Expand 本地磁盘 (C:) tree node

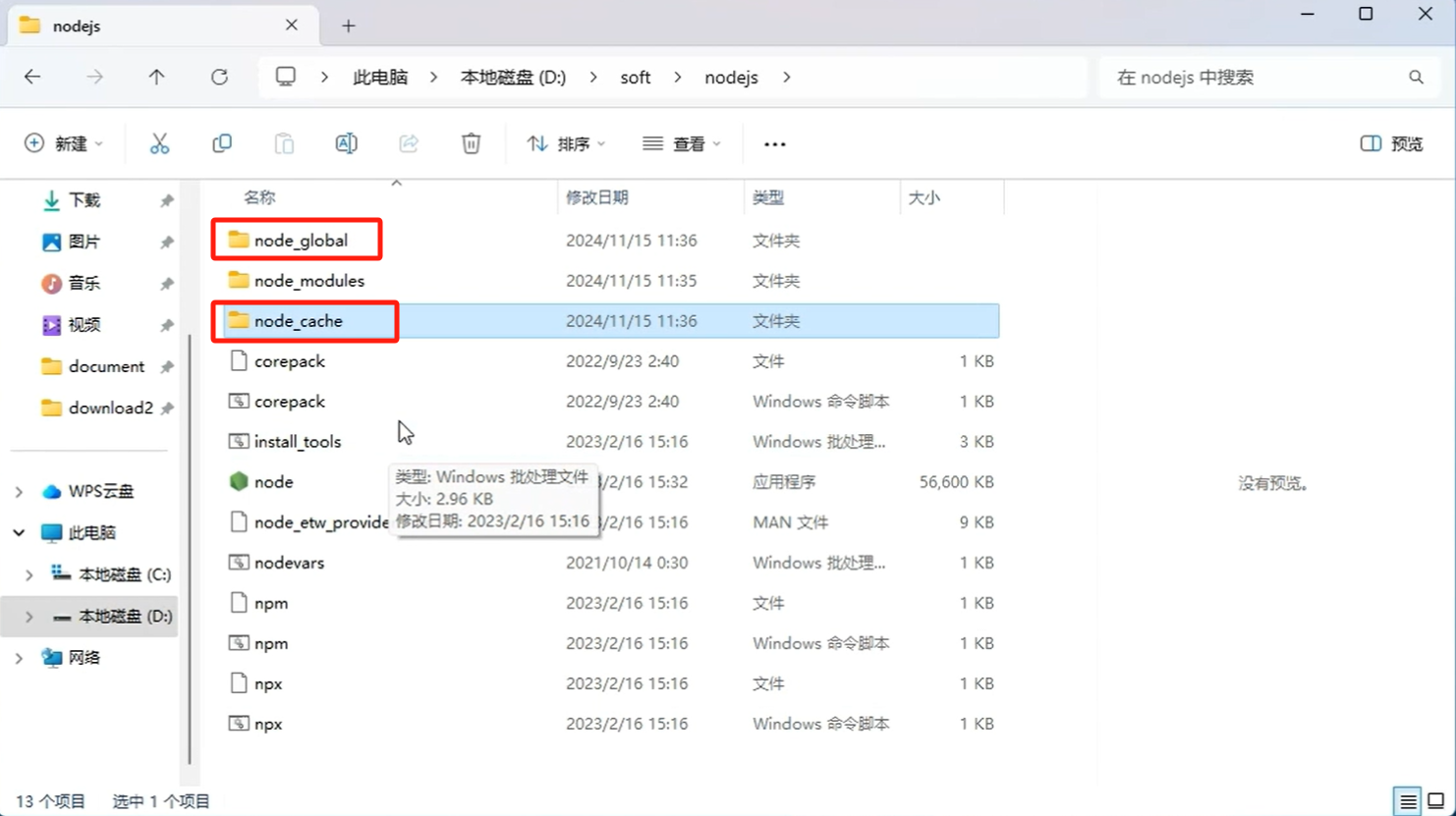pyautogui.click(x=29, y=574)
